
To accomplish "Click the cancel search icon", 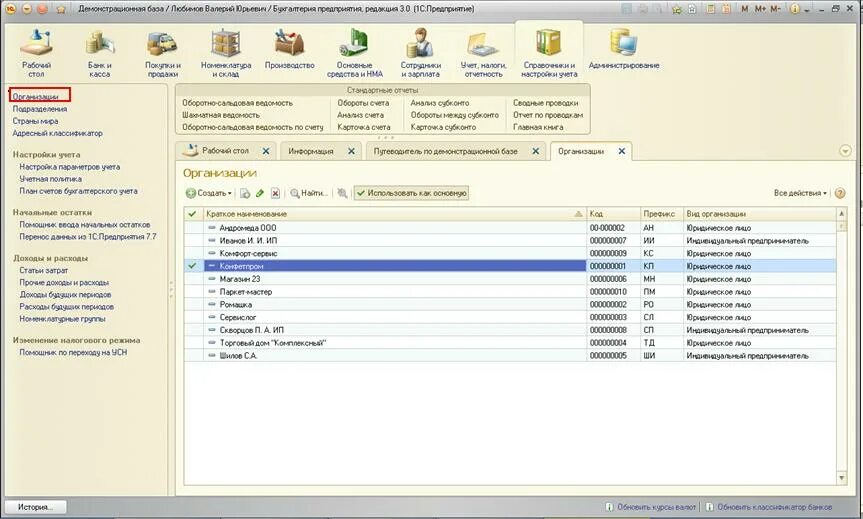I will (x=342, y=193).
